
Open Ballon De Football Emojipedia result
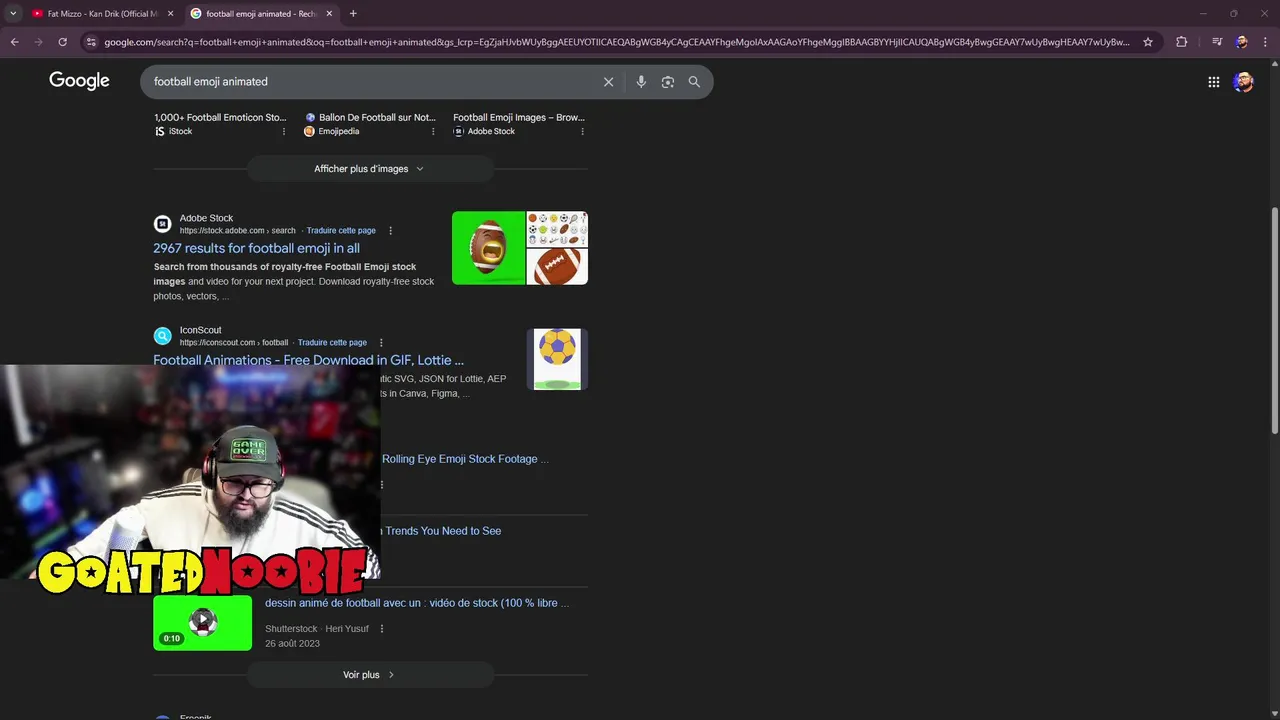tap(377, 117)
